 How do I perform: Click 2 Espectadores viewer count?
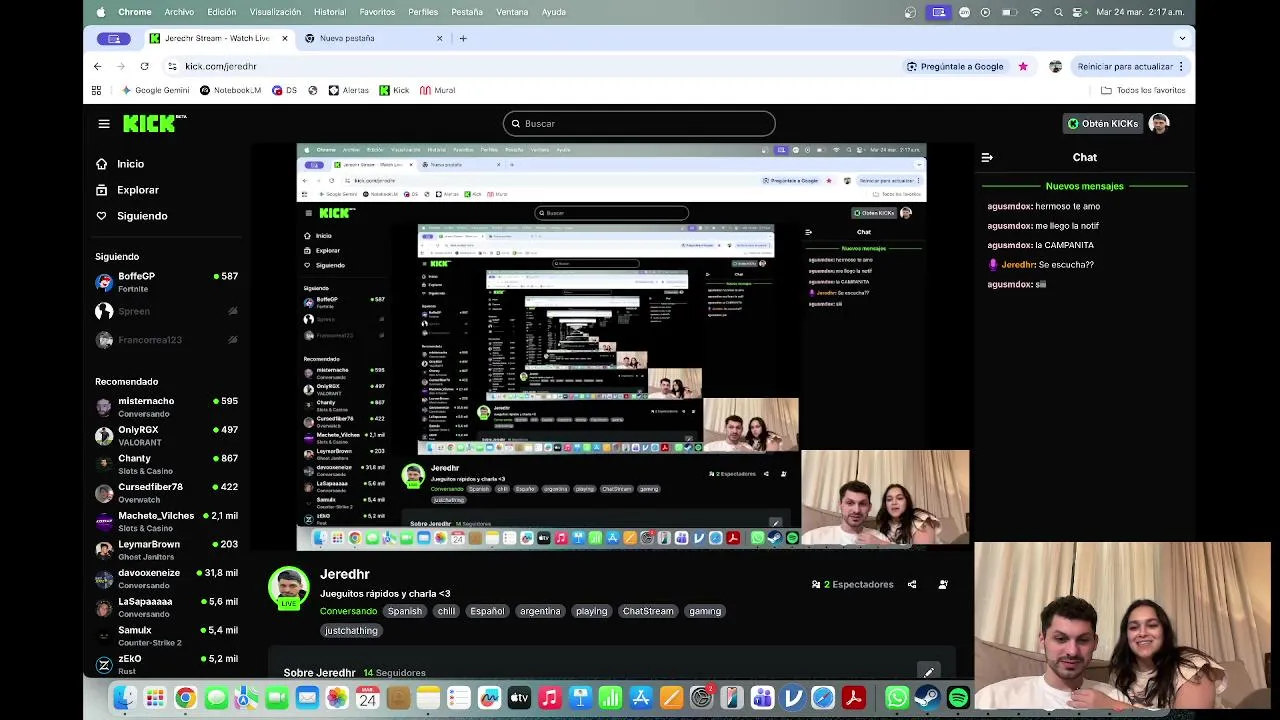pyautogui.click(x=852, y=584)
